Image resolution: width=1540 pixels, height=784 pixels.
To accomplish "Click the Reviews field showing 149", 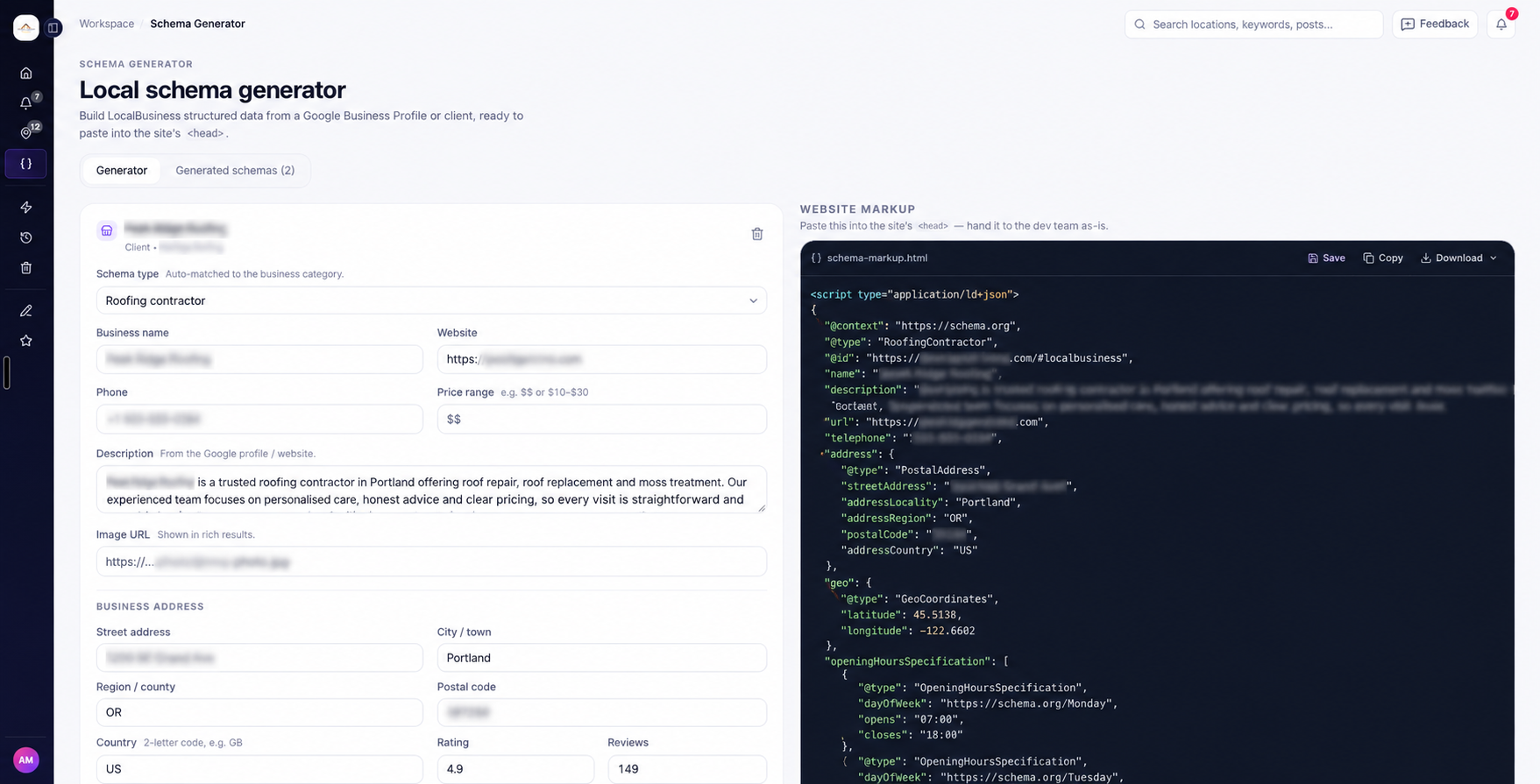I will (x=687, y=769).
